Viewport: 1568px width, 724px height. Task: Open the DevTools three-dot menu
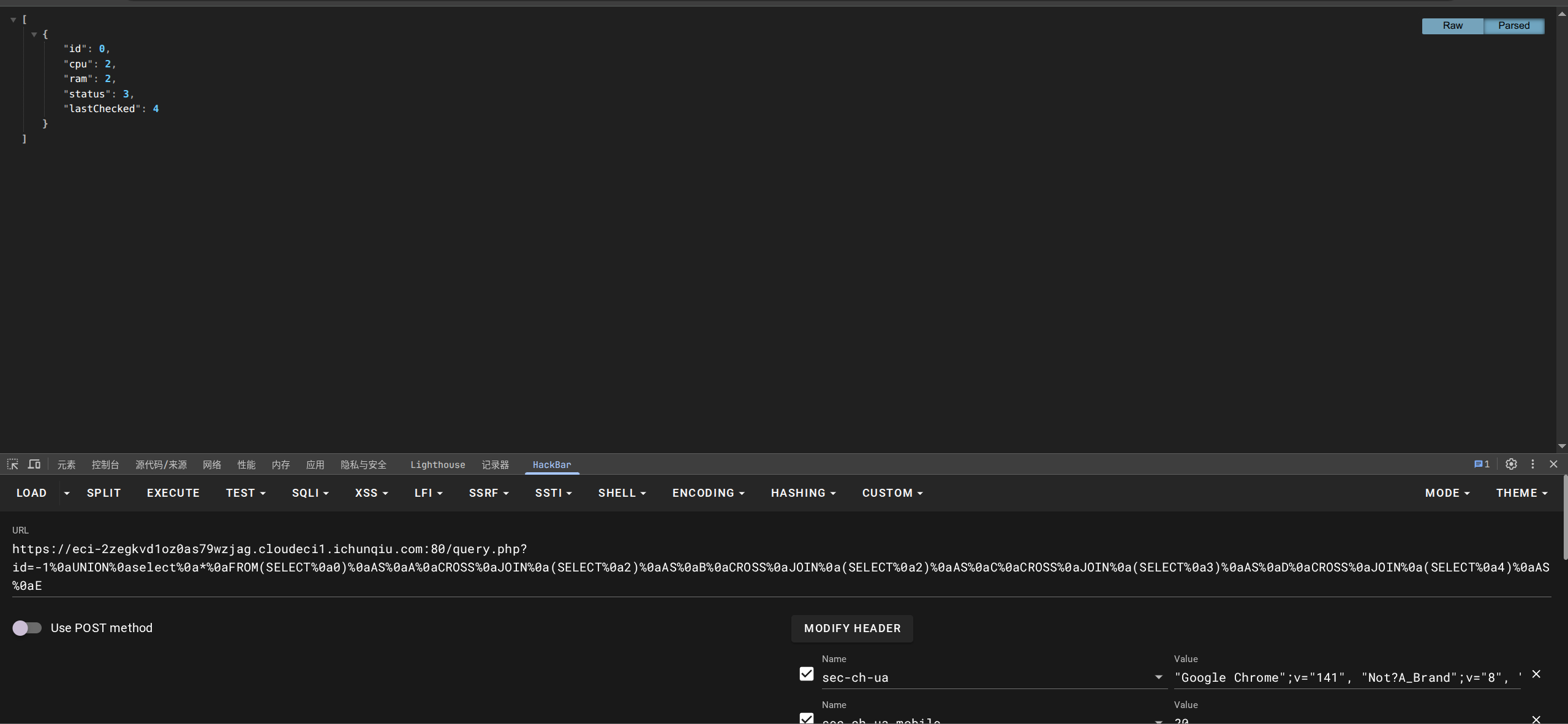click(x=1532, y=464)
